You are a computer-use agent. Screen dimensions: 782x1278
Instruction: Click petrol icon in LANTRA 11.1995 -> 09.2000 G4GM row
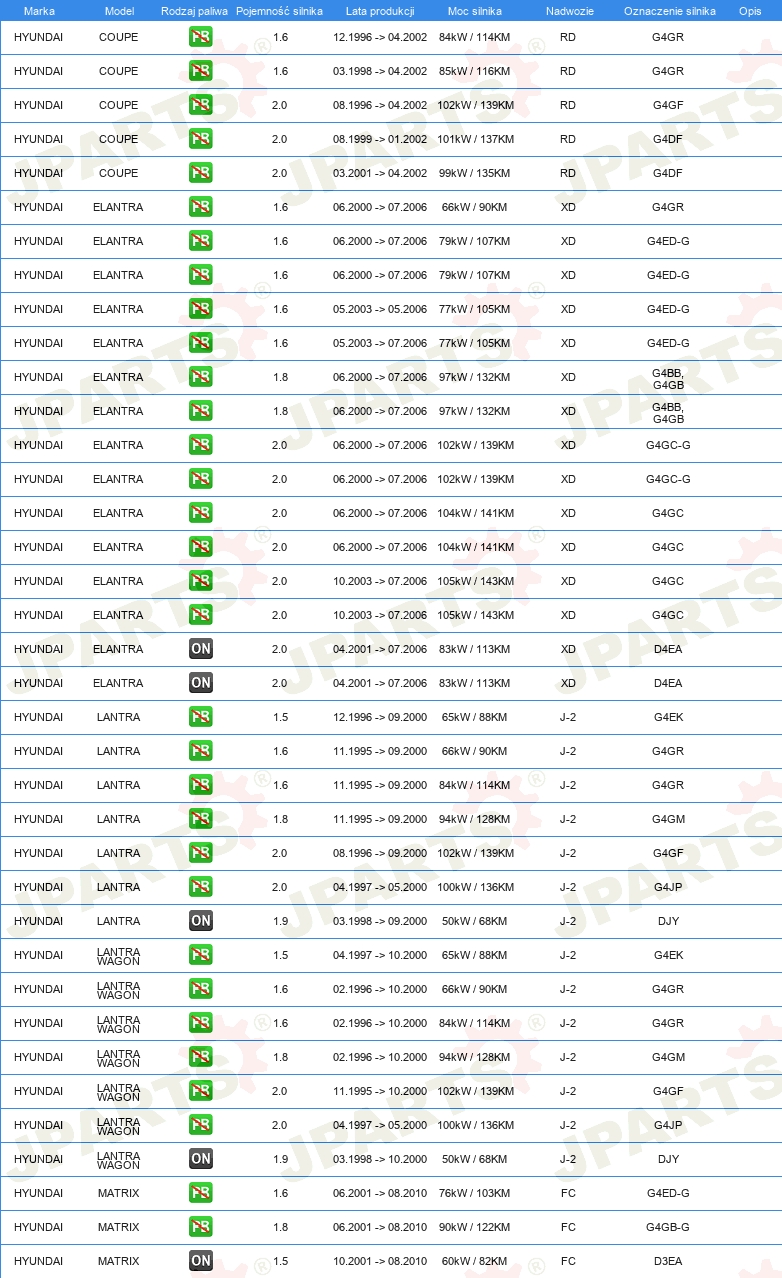200,819
